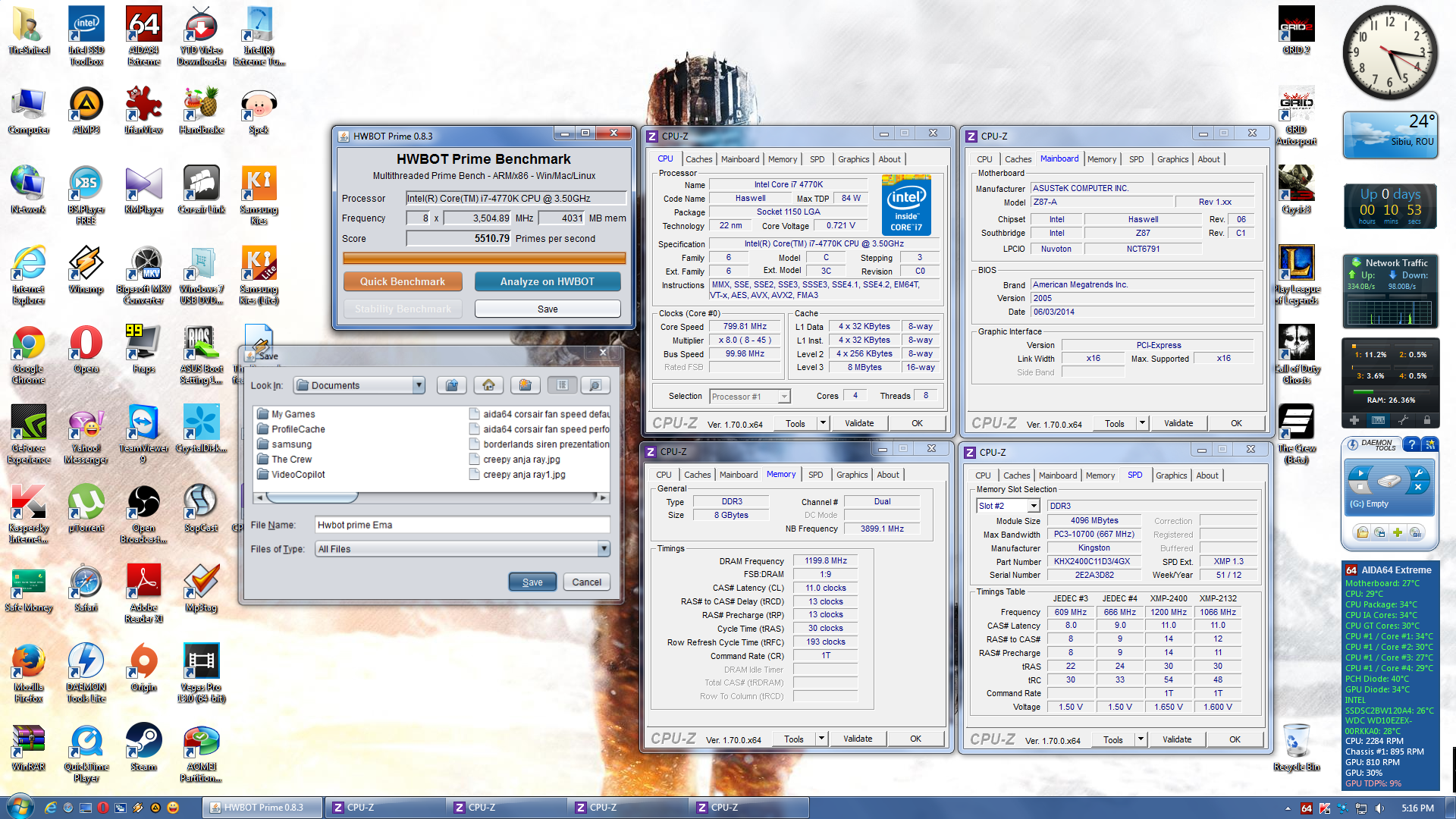1456x819 pixels.
Task: Launch uTorrent desktop shortcut
Action: point(86,508)
